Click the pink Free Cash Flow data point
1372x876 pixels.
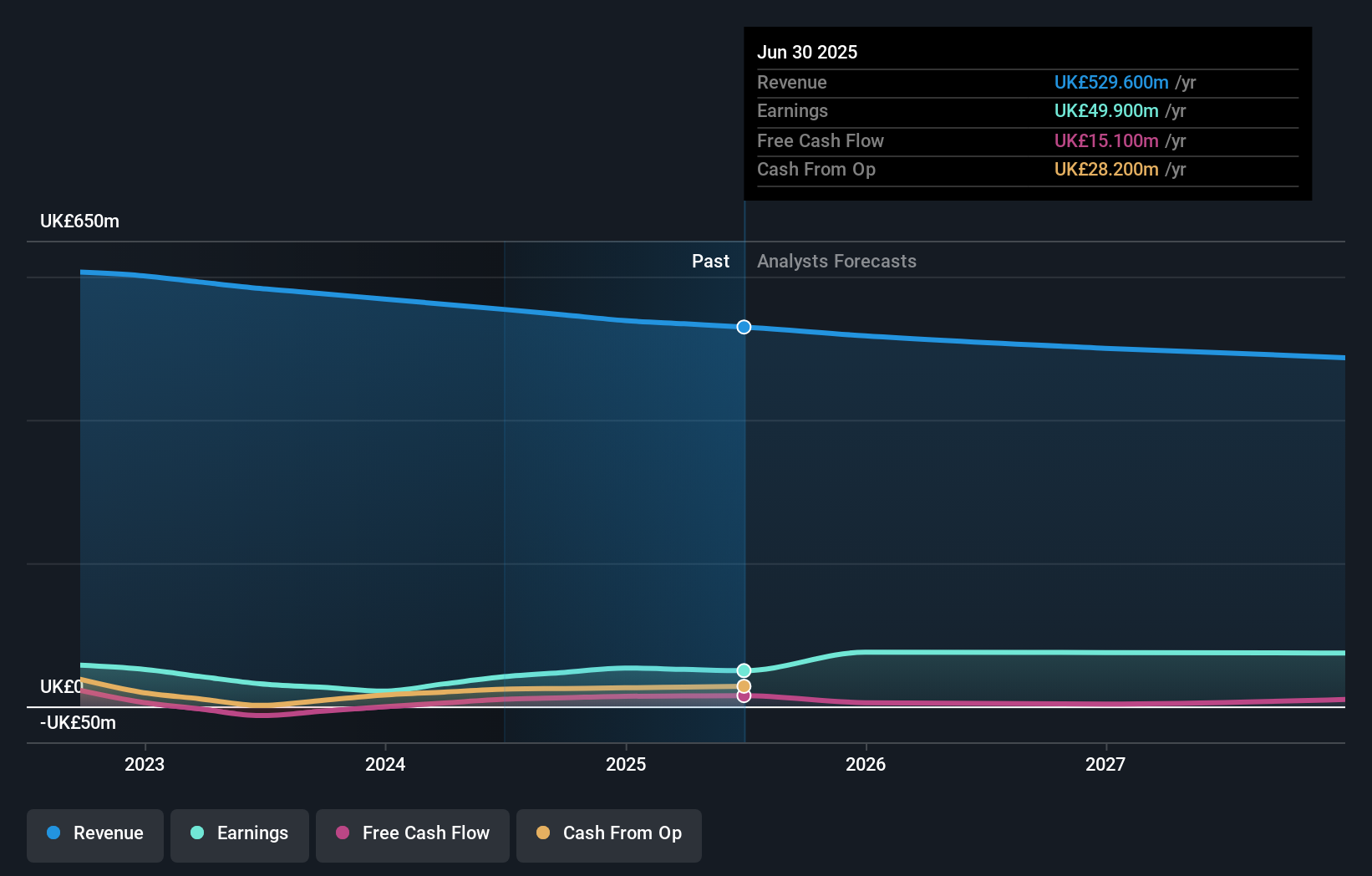tap(744, 696)
